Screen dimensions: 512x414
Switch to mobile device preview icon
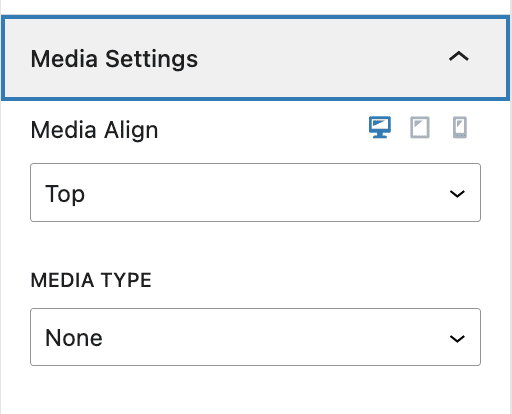460,127
